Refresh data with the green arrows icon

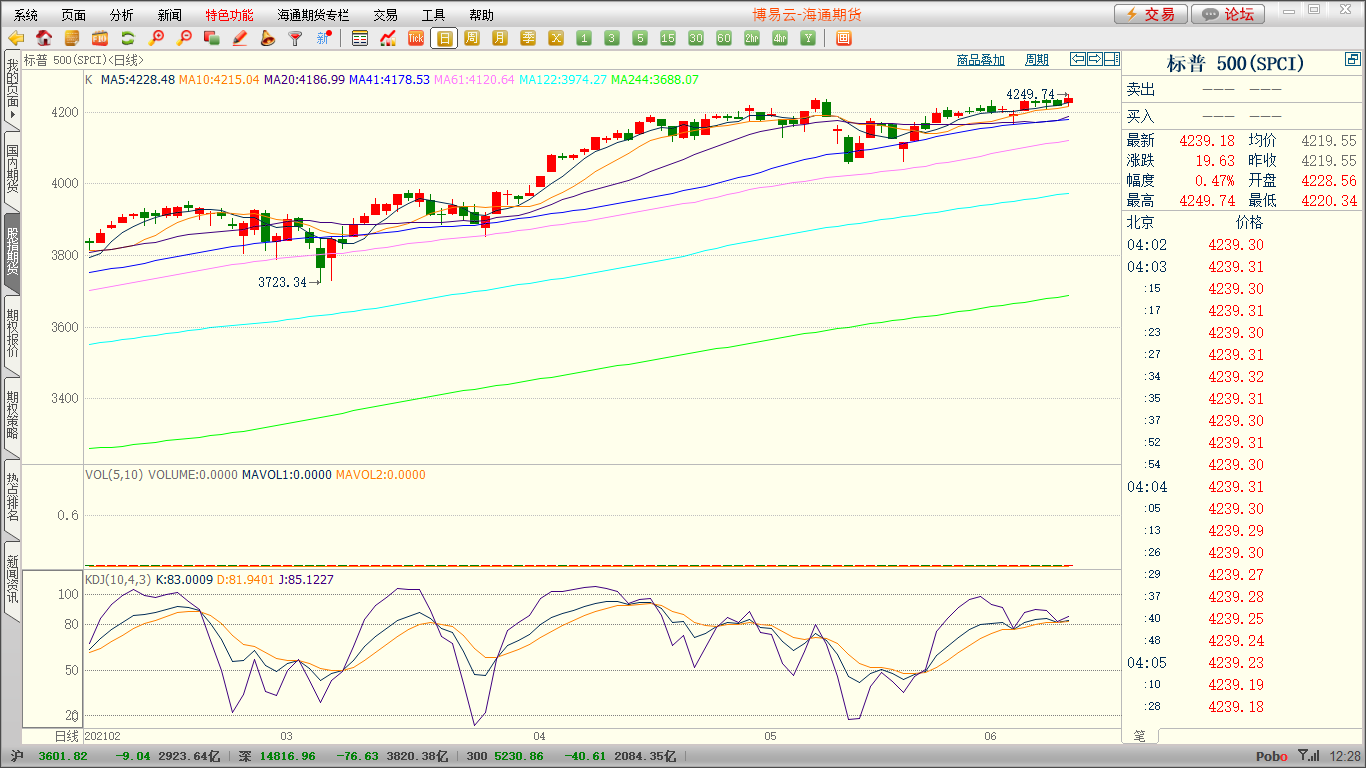point(128,39)
